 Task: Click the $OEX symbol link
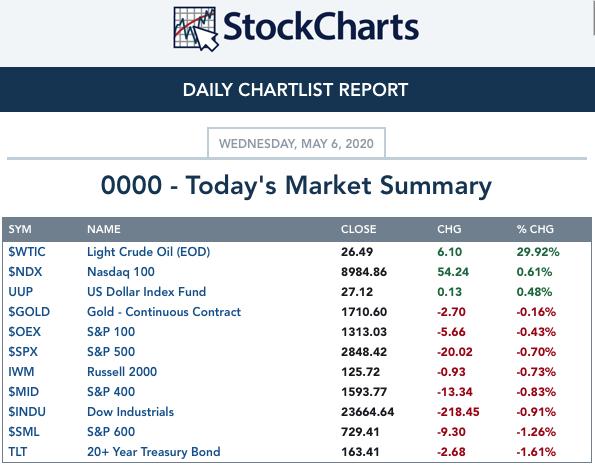pos(24,332)
